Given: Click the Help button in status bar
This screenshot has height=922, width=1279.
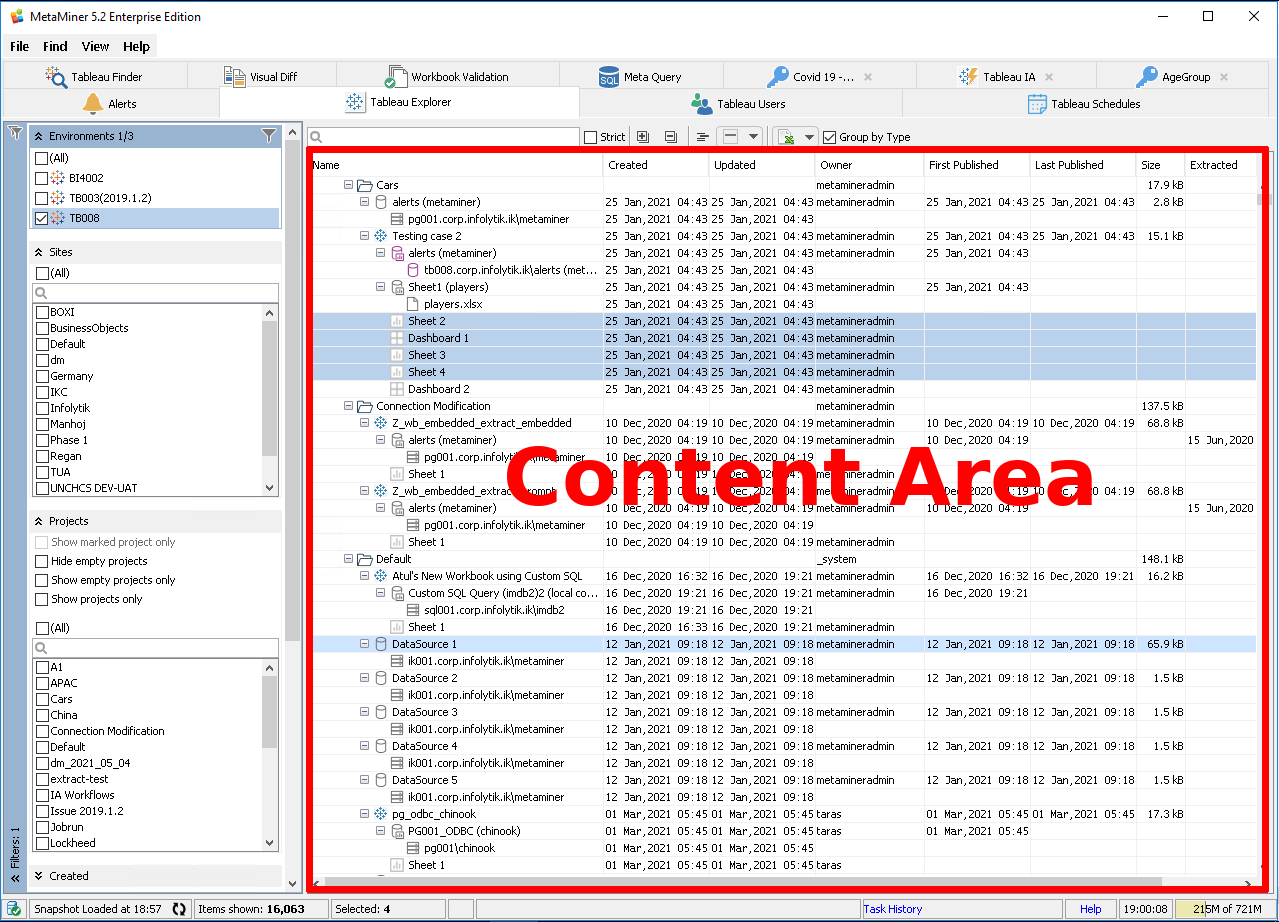Looking at the screenshot, I should pyautogui.click(x=1091, y=909).
